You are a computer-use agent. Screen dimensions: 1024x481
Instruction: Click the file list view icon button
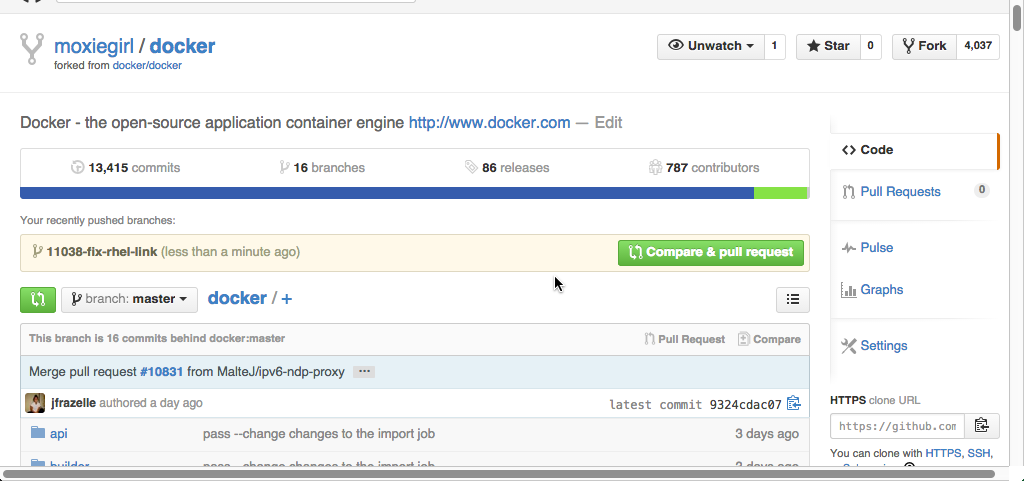(x=793, y=299)
